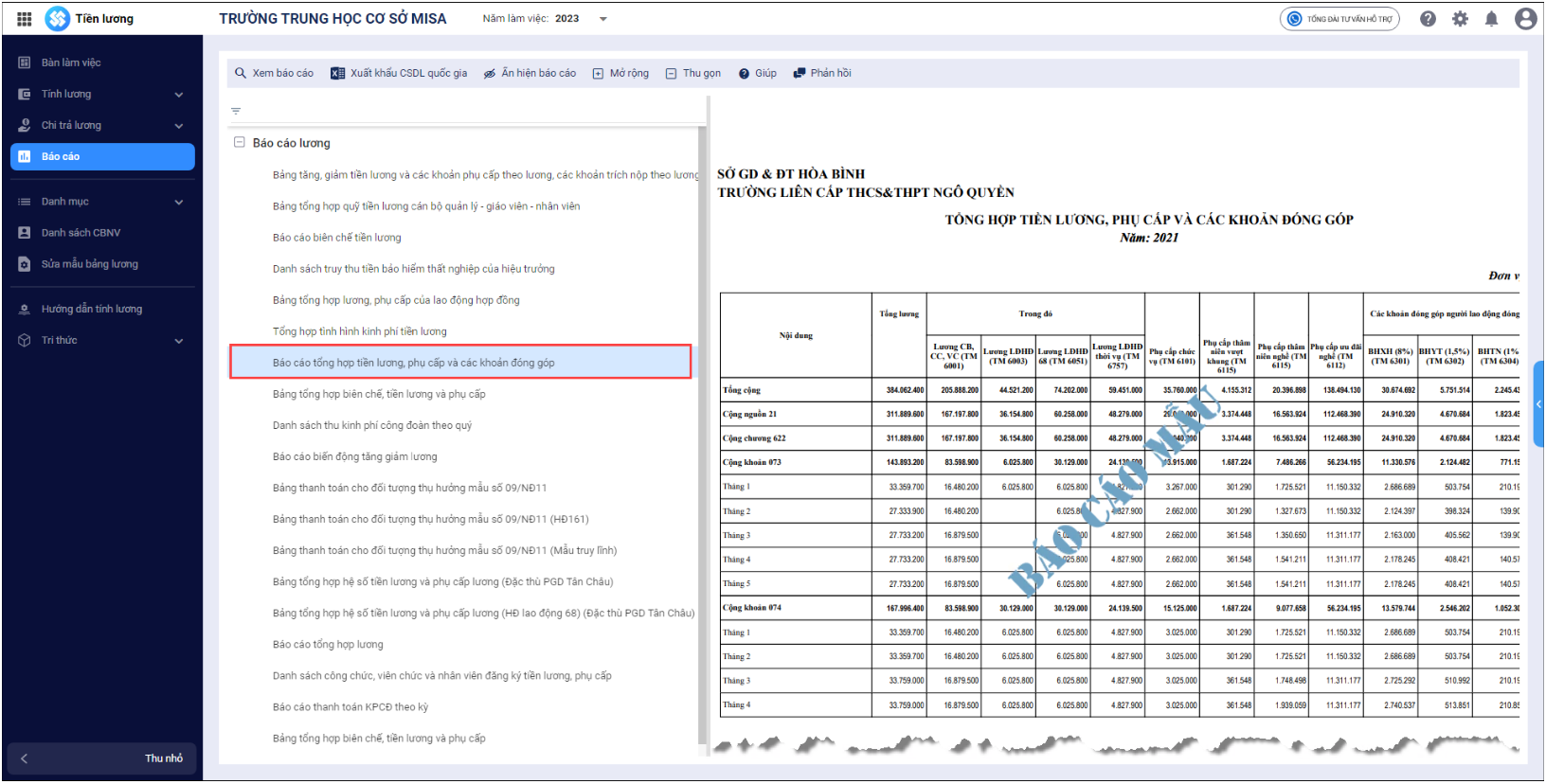Click the filter icon above report list
Screen dimensions: 1546x784
point(236,112)
